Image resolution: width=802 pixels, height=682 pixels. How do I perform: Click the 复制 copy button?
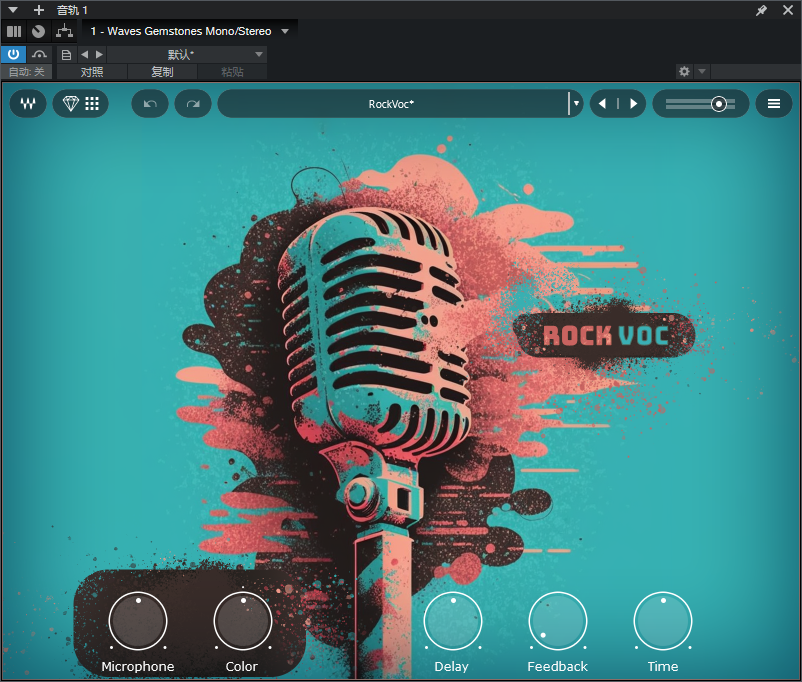[x=162, y=72]
